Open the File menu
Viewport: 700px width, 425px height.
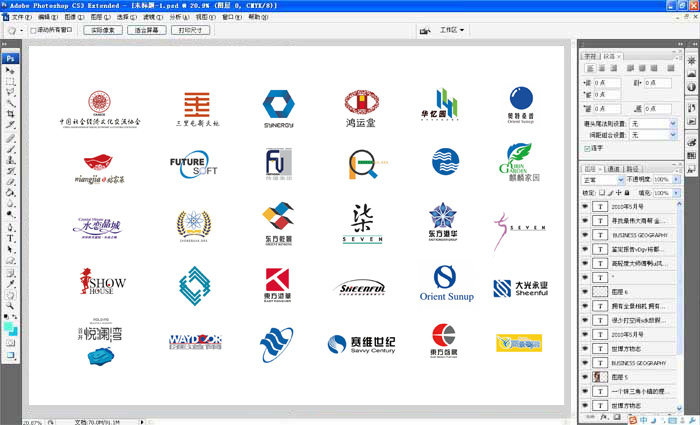click(21, 17)
